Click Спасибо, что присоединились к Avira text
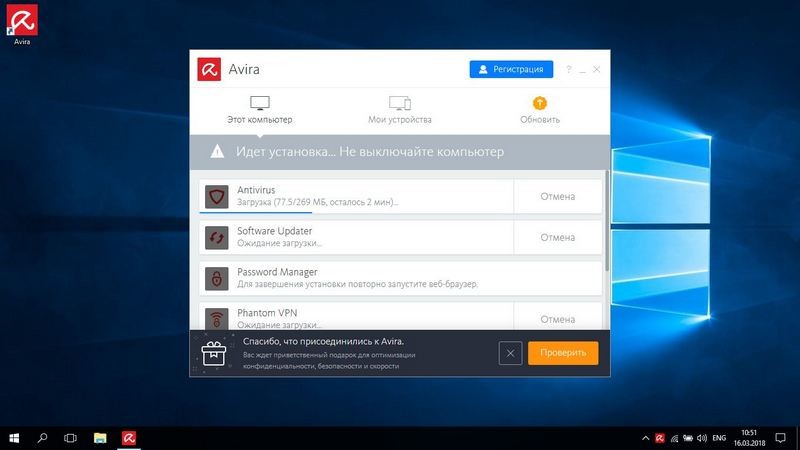This screenshot has width=800, height=450. coord(323,341)
